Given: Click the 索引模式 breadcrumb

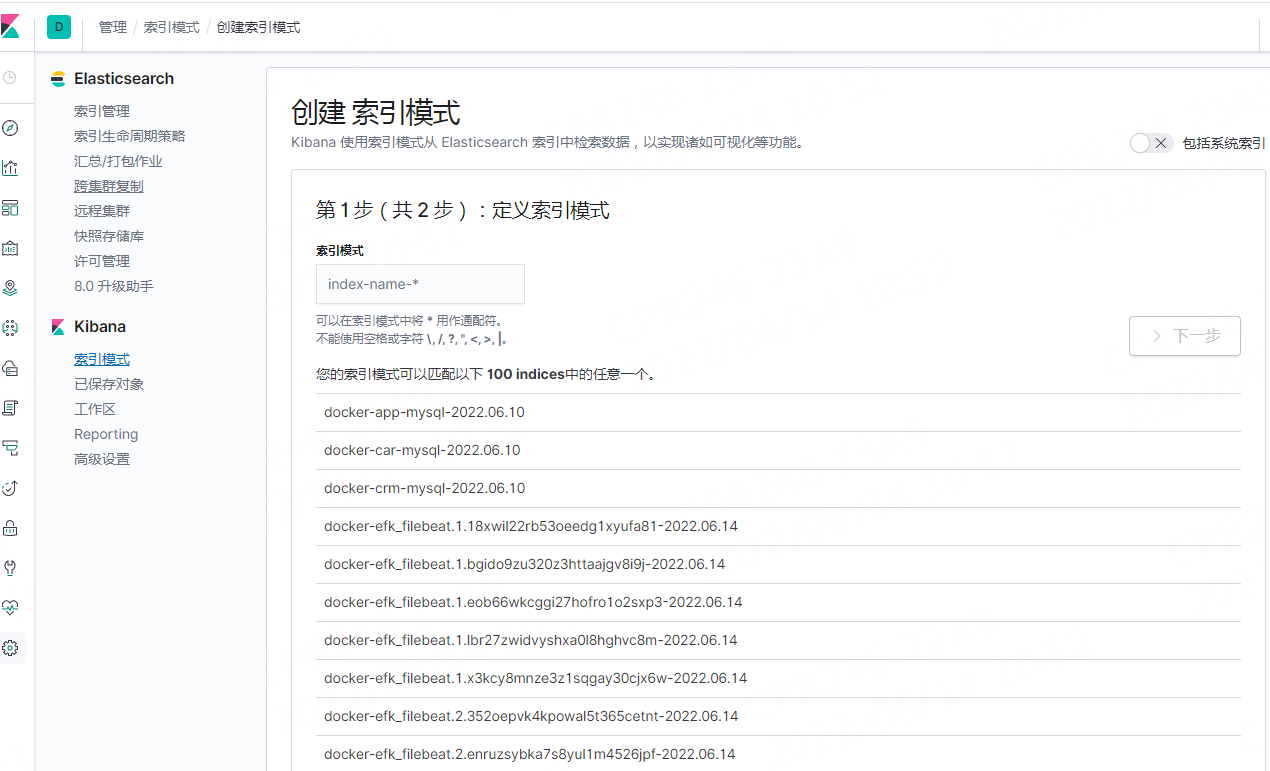Looking at the screenshot, I should tap(171, 27).
